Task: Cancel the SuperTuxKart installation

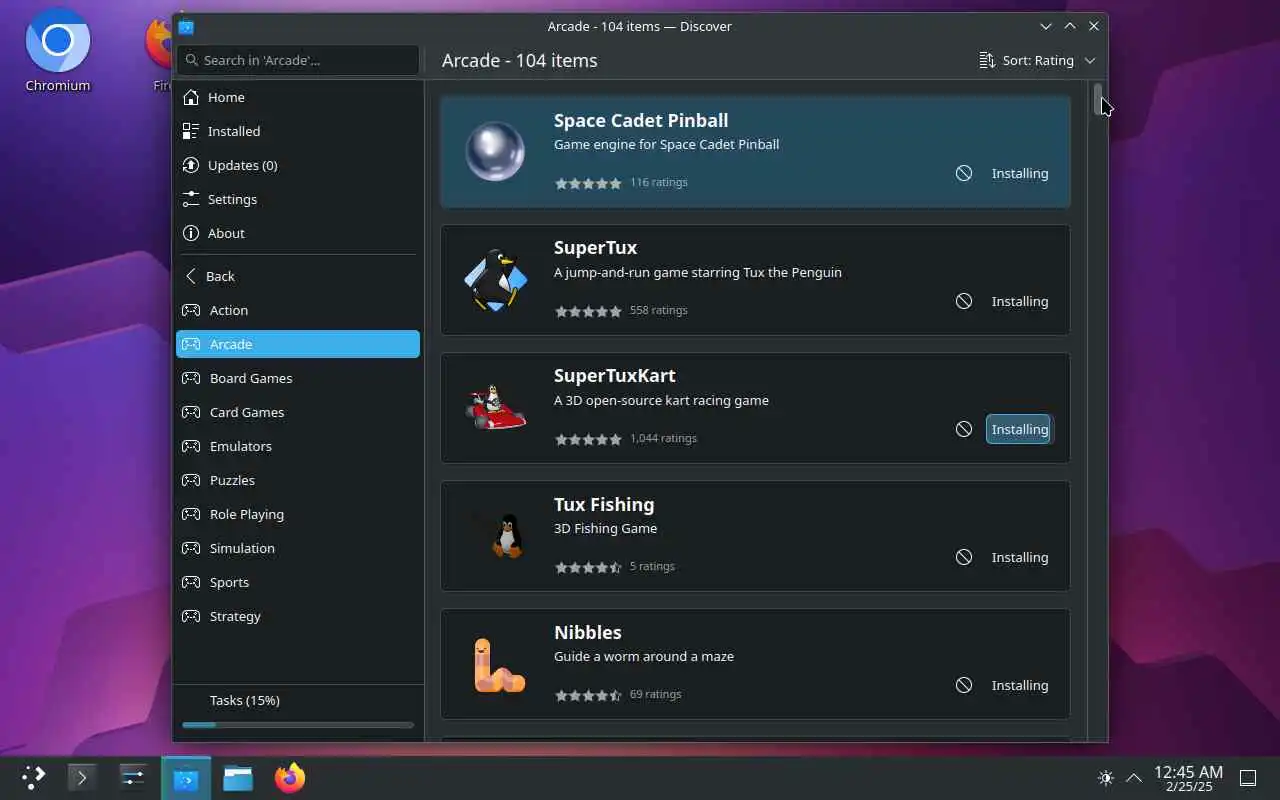Action: (964, 429)
